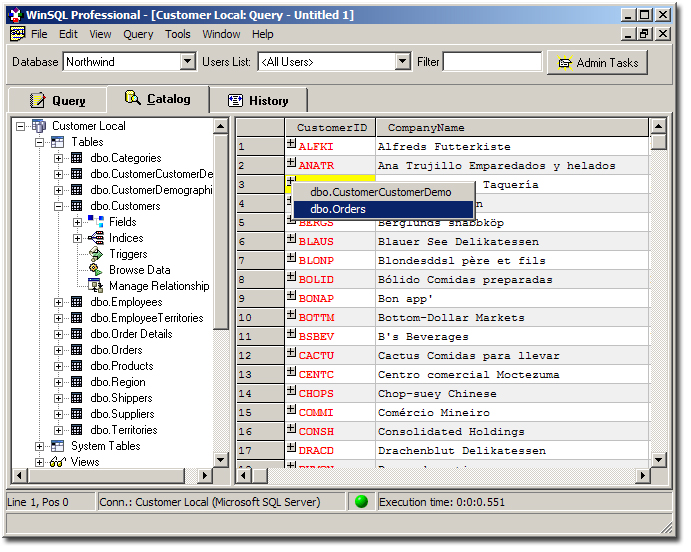Click the Browse Data icon
This screenshot has width=691, height=552.
click(x=96, y=270)
